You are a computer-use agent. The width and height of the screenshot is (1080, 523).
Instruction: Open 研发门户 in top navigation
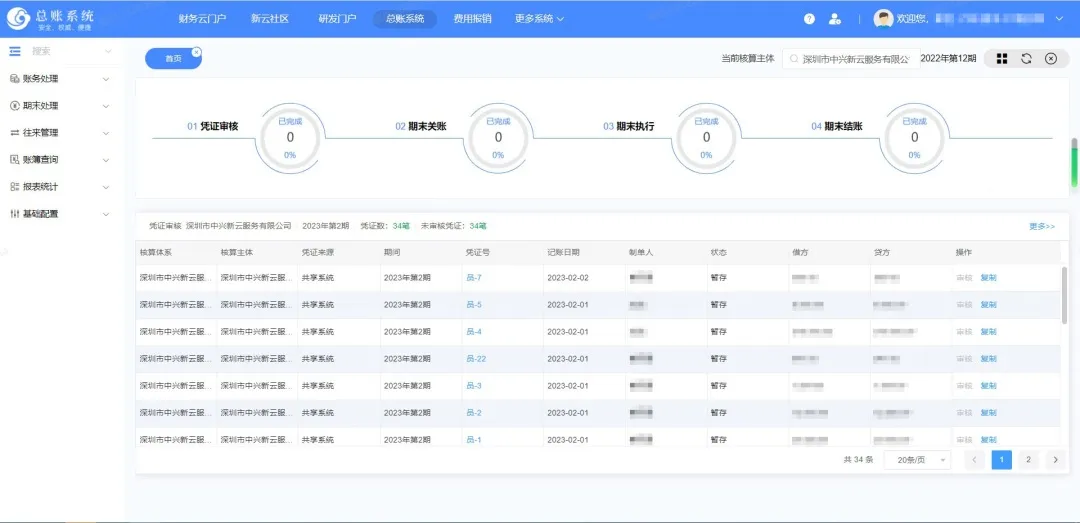338,19
